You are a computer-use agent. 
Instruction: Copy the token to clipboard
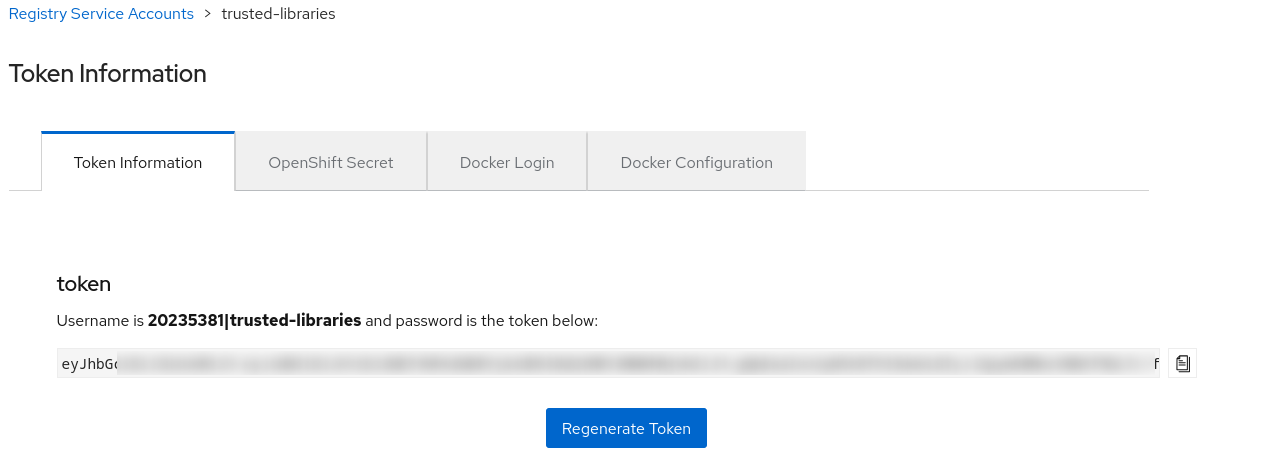click(1183, 364)
